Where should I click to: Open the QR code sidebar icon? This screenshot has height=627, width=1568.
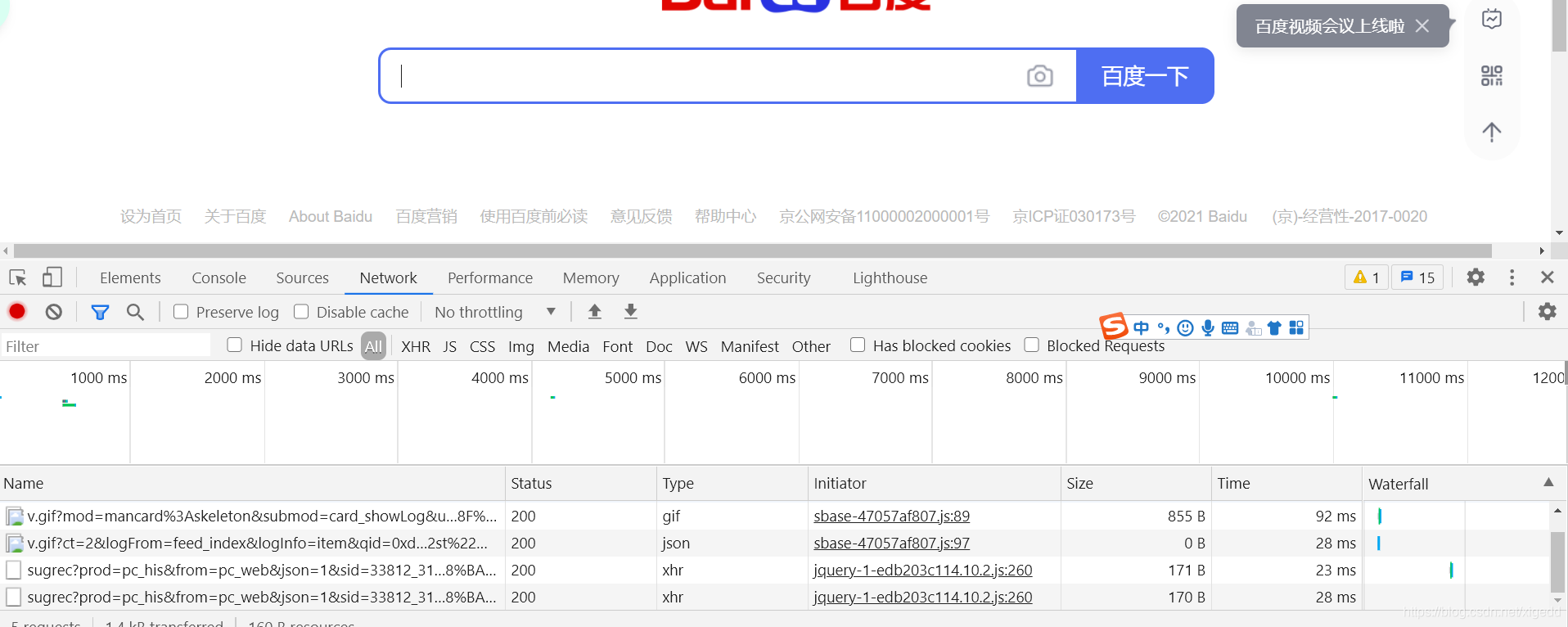(x=1492, y=76)
